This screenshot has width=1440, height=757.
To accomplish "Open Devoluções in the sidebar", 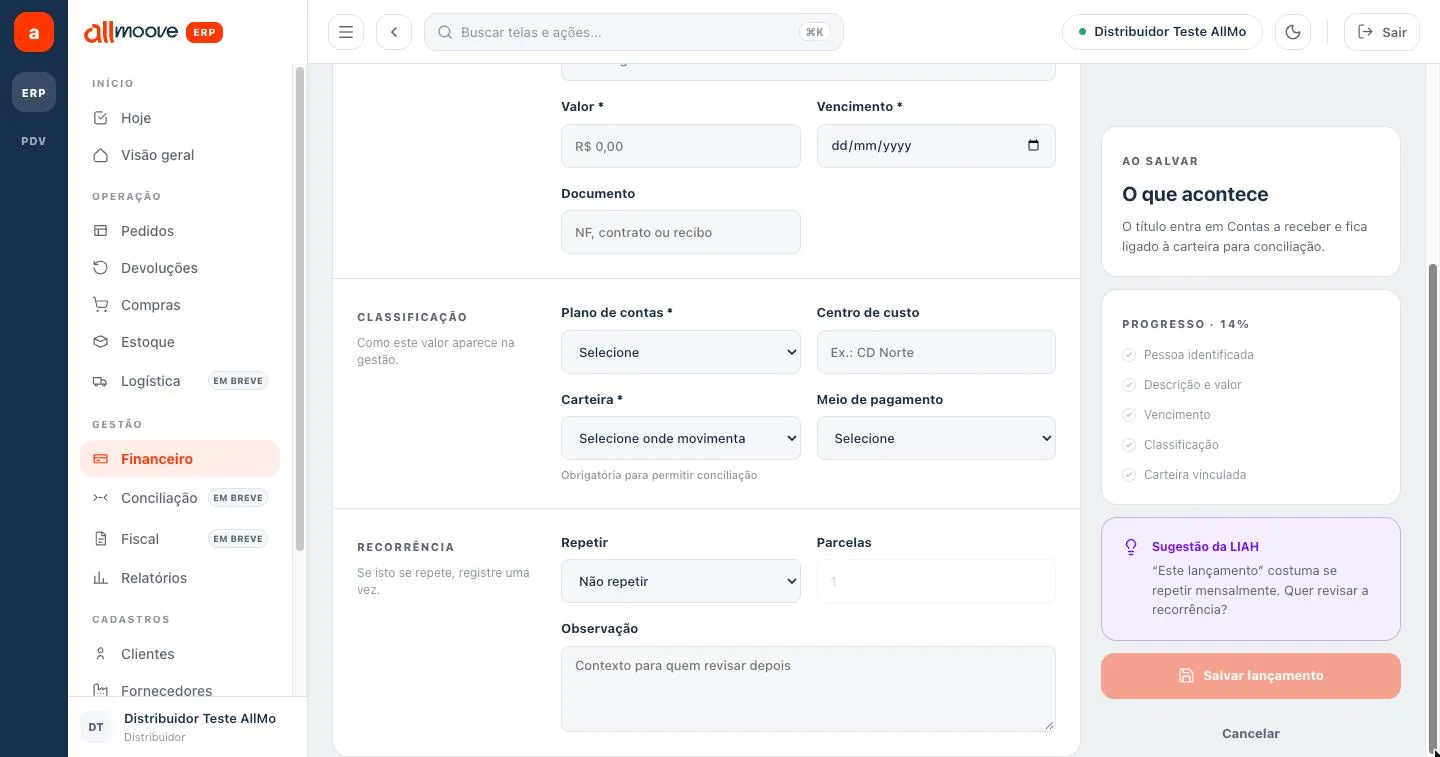I will pos(180,268).
